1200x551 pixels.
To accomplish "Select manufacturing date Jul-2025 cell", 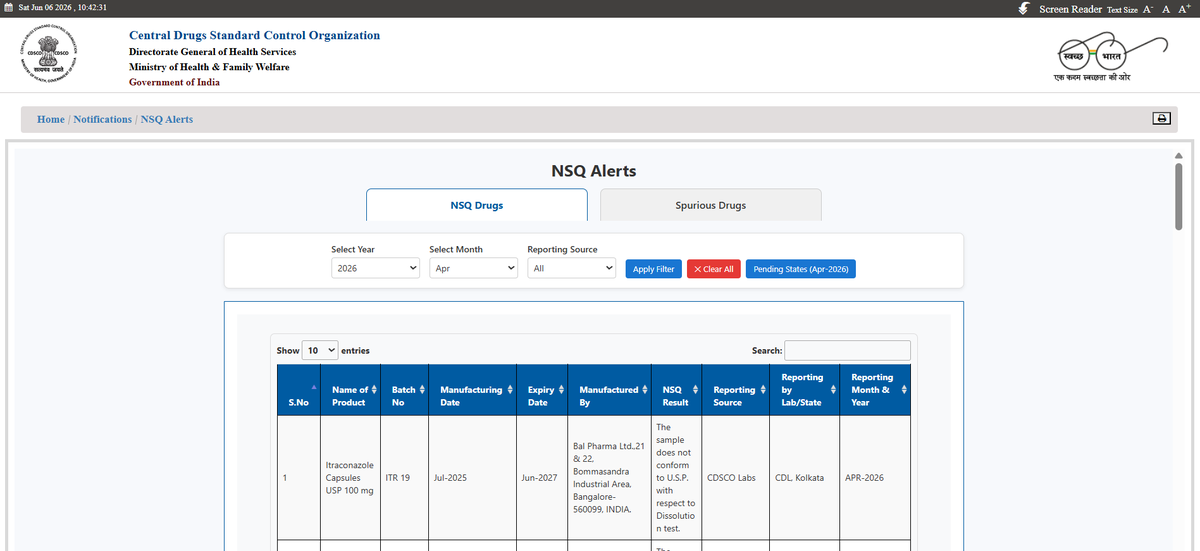I will pos(472,478).
